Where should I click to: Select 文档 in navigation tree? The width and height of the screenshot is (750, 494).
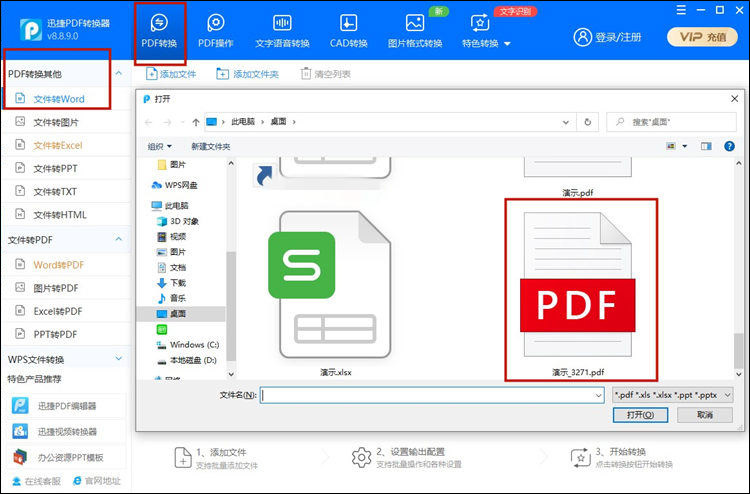171,267
